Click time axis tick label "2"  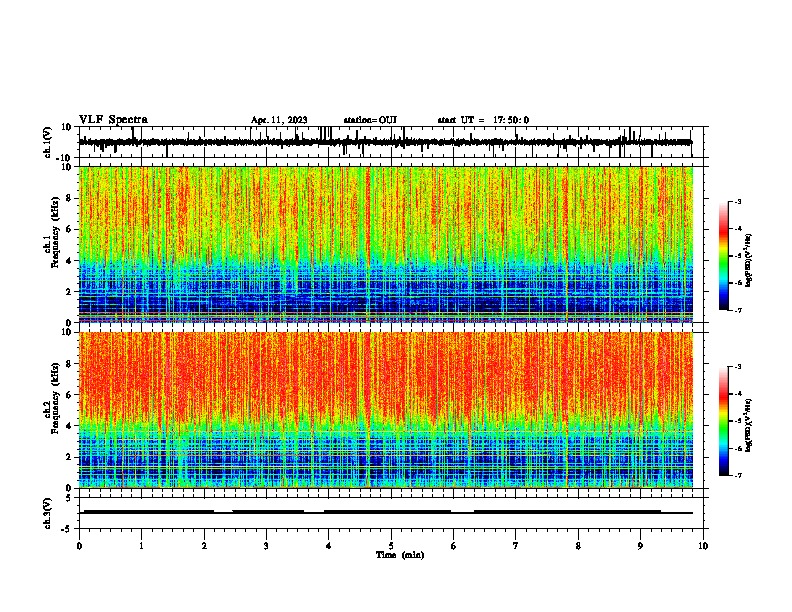pyautogui.click(x=204, y=546)
